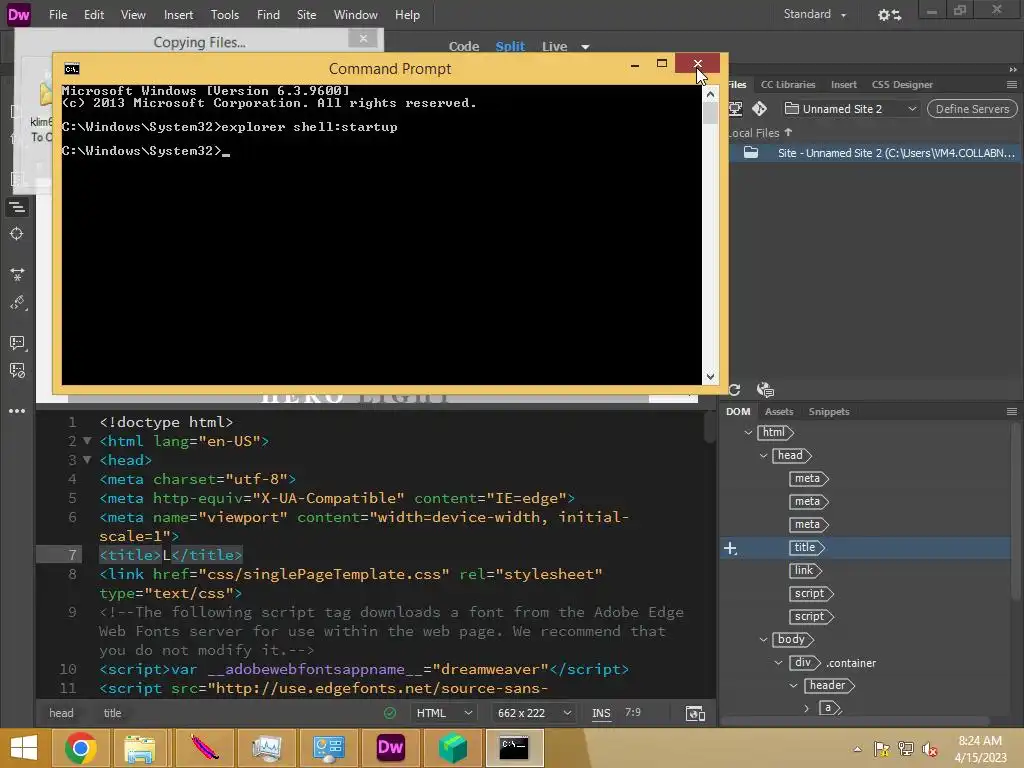
Task: Collapse the html node in DOM panel
Action: coord(748,432)
